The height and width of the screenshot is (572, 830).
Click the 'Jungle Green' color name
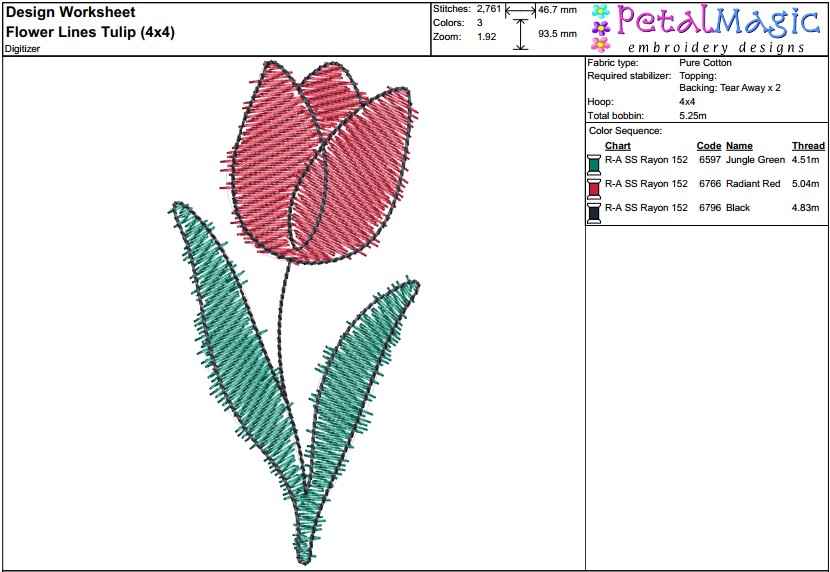pos(755,160)
